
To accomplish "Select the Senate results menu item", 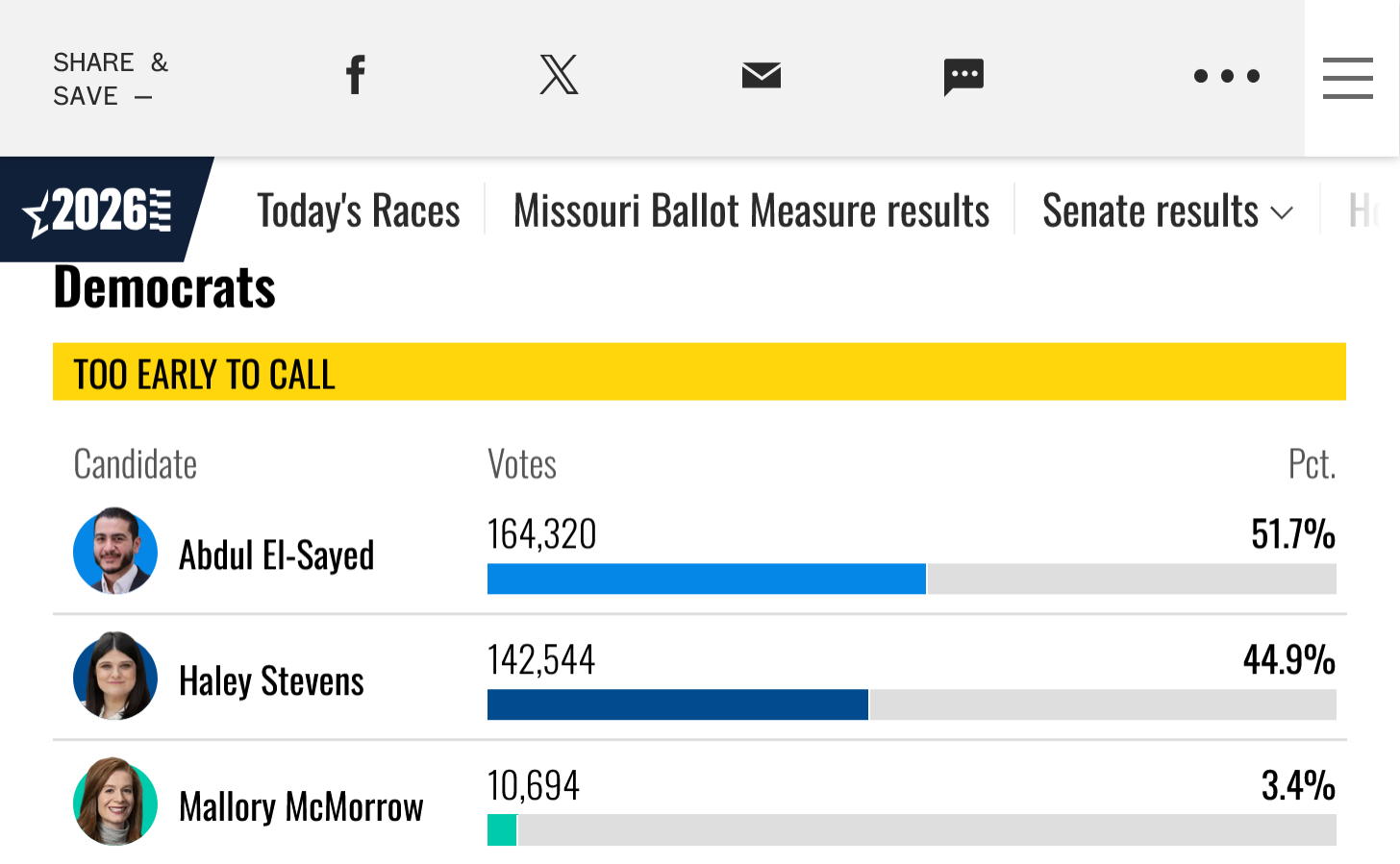I will (x=1150, y=210).
